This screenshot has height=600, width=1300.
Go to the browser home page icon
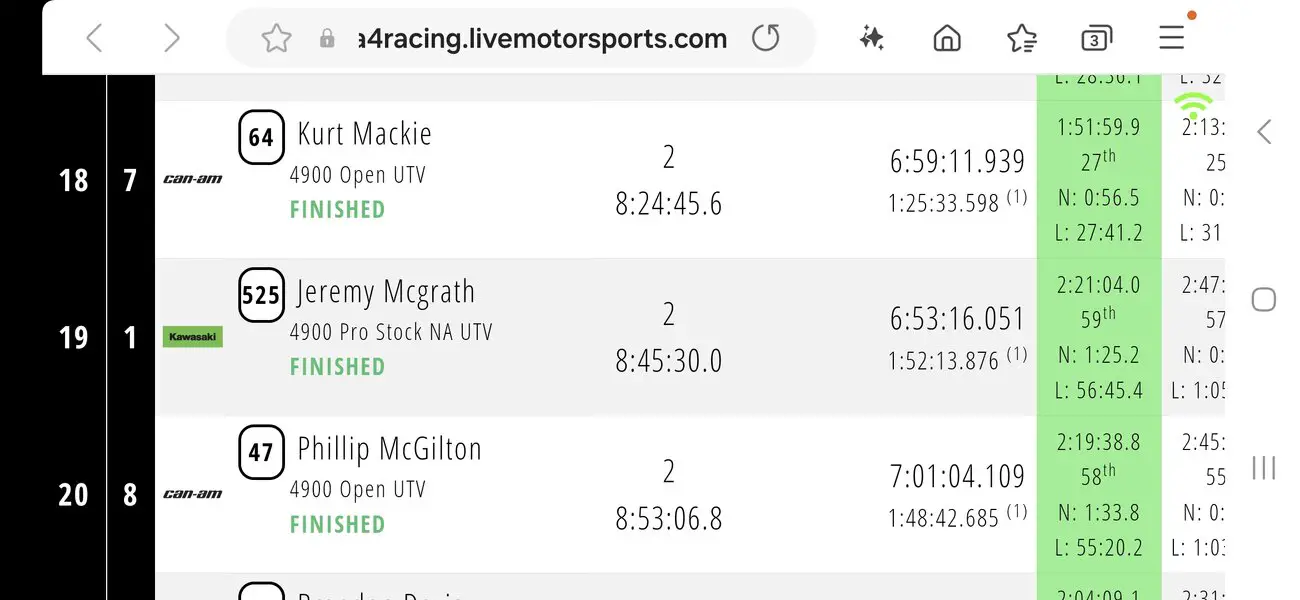pos(946,39)
